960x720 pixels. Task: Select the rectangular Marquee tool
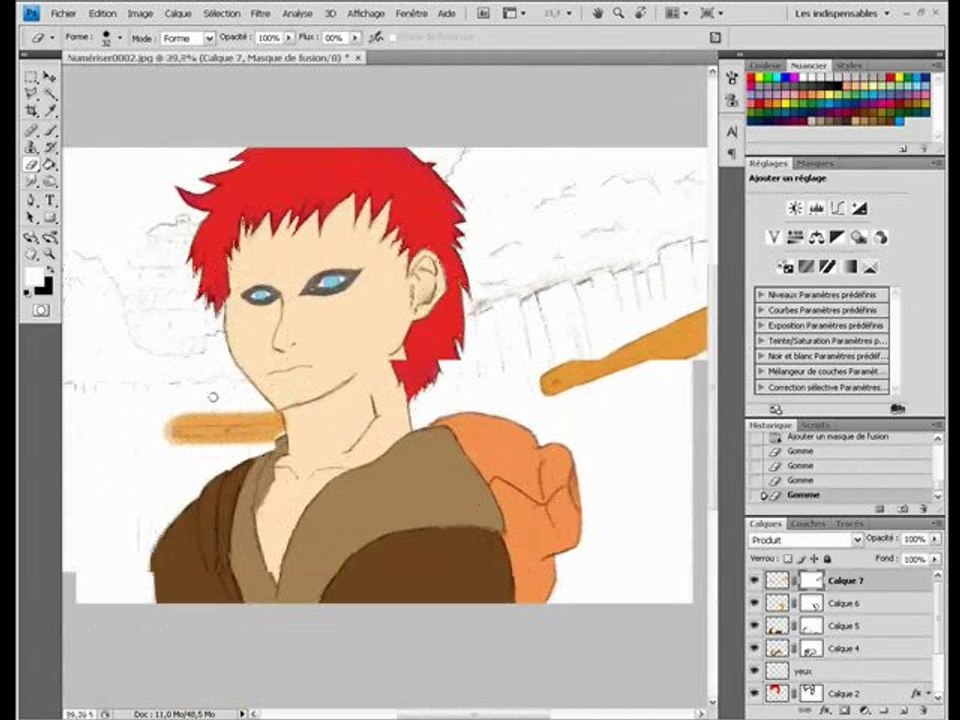click(x=31, y=77)
